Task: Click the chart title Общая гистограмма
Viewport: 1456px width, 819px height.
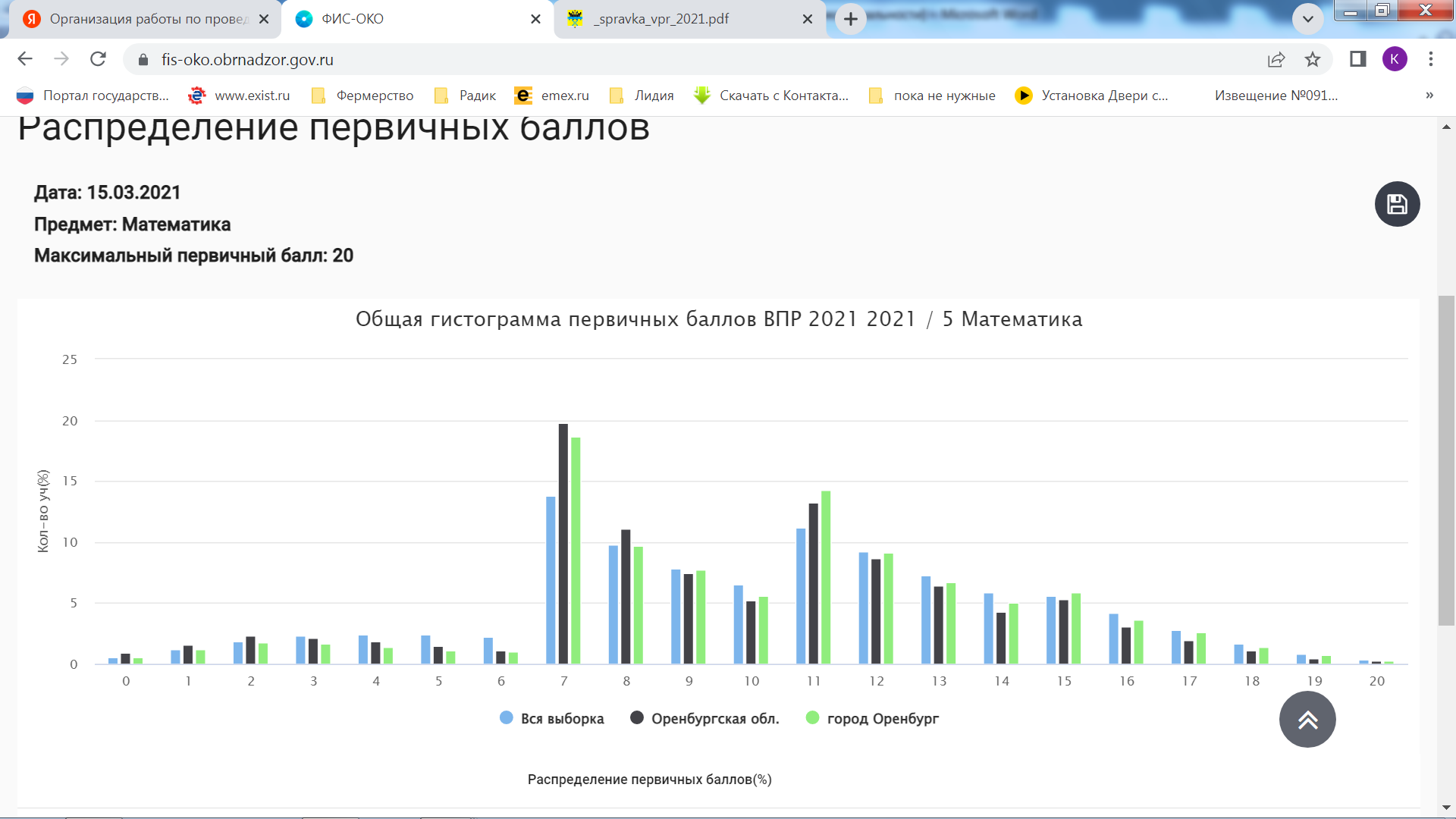Action: 719,319
